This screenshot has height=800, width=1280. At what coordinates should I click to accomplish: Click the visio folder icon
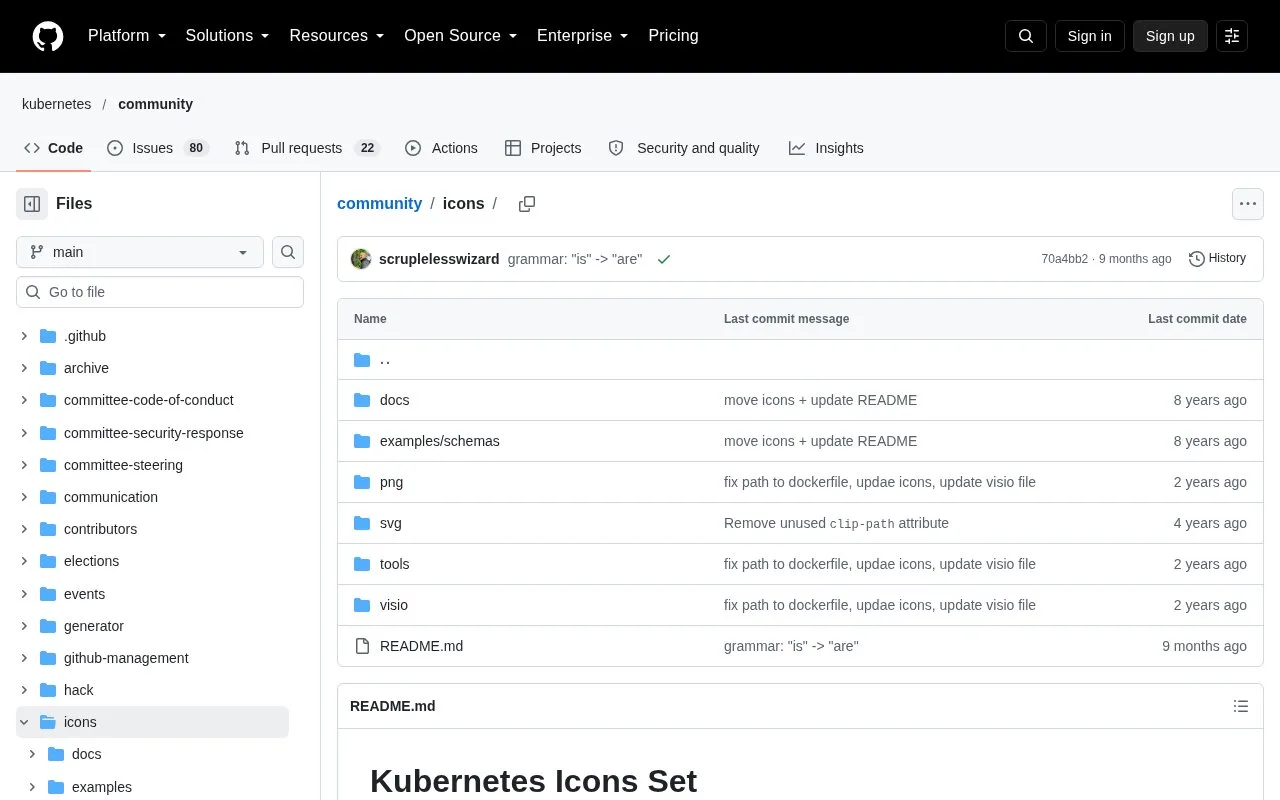[362, 605]
